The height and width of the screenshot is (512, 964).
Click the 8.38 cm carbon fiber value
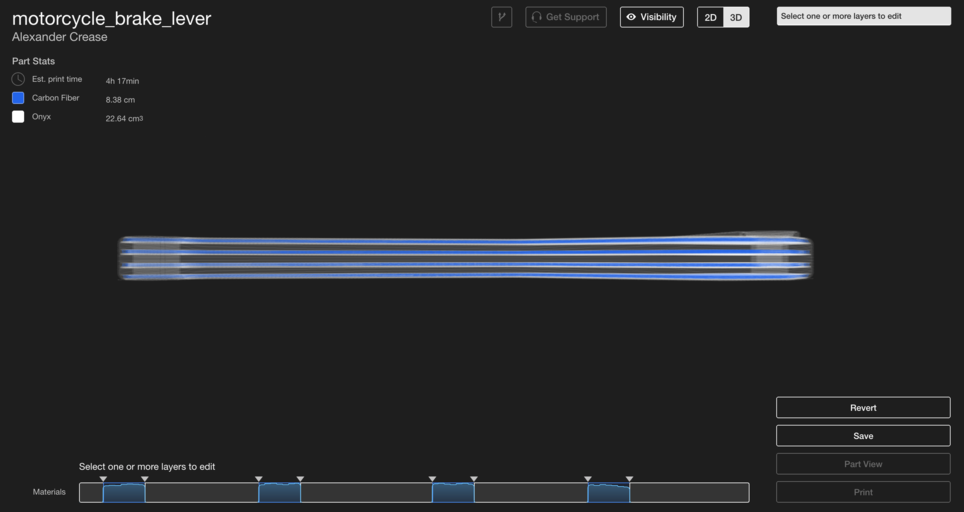(120, 100)
